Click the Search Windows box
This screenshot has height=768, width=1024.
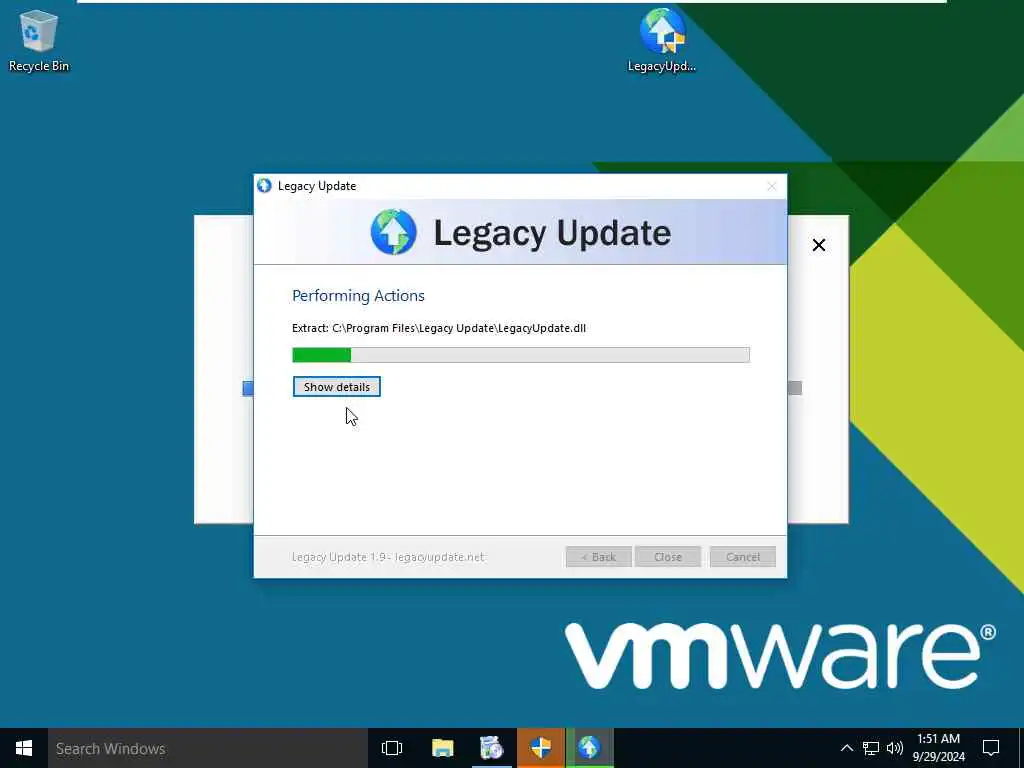click(208, 748)
